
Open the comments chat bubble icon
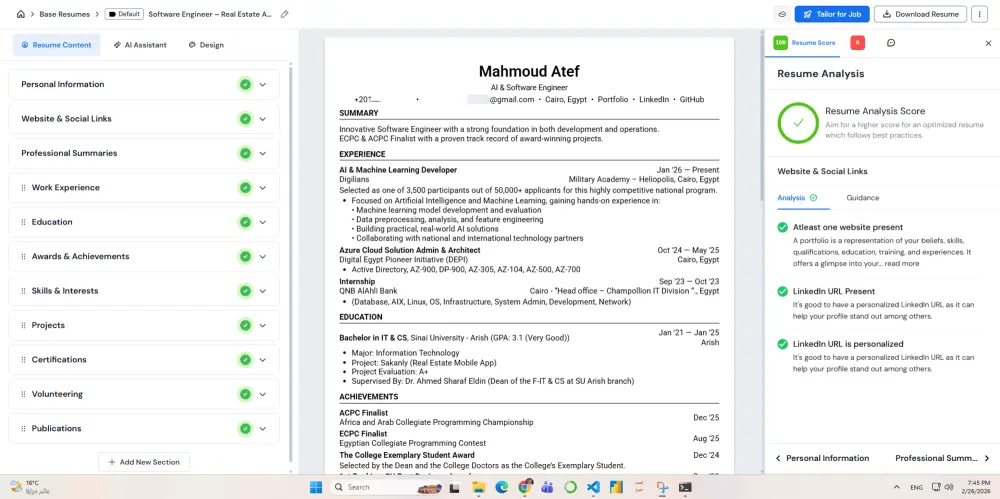891,43
